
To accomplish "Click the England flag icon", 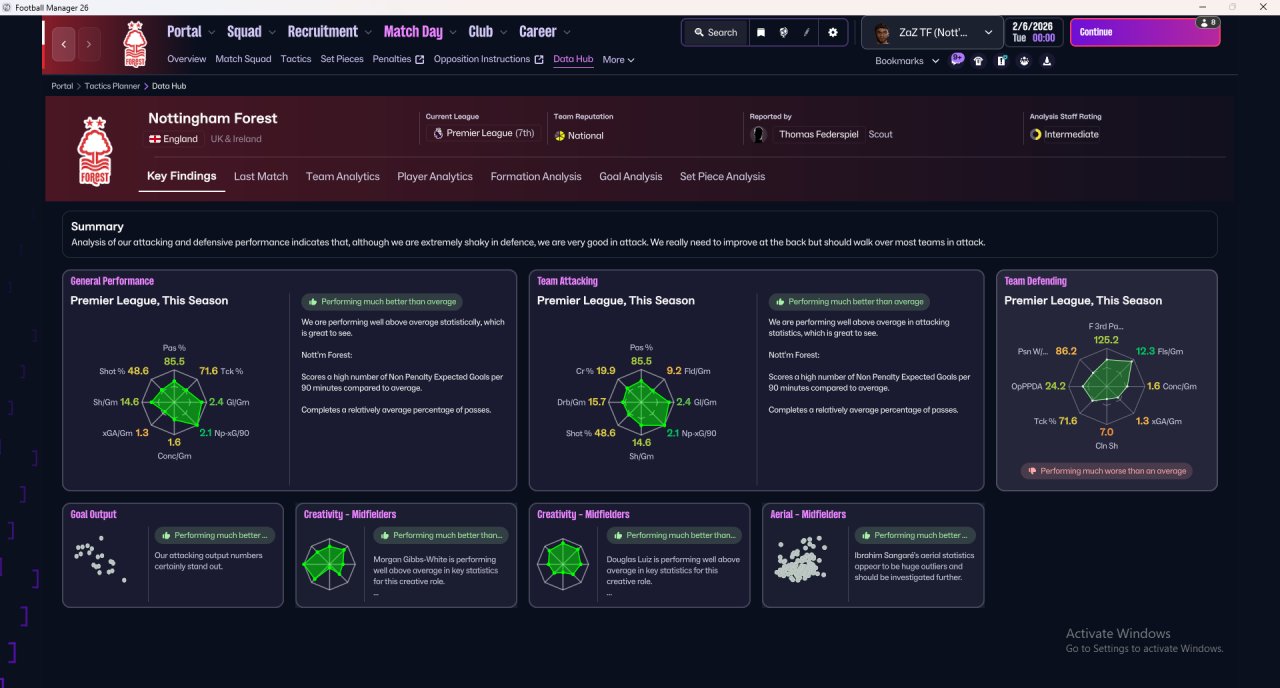I will (x=155, y=139).
